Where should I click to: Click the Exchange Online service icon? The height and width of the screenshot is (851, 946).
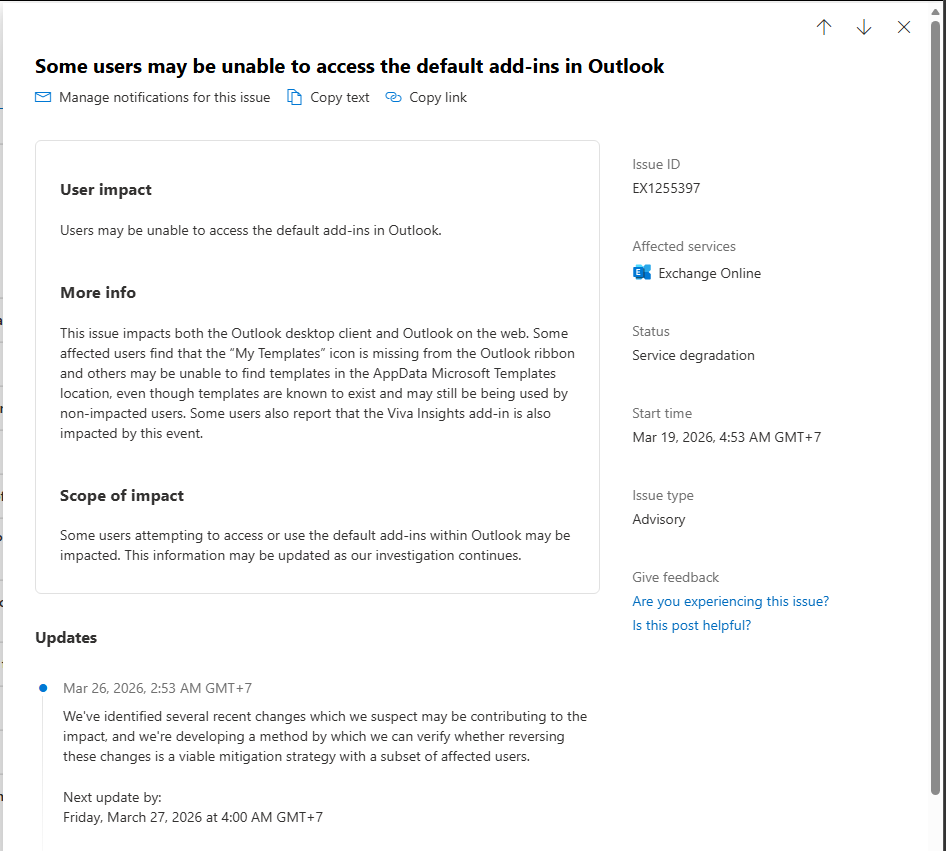pyautogui.click(x=642, y=273)
